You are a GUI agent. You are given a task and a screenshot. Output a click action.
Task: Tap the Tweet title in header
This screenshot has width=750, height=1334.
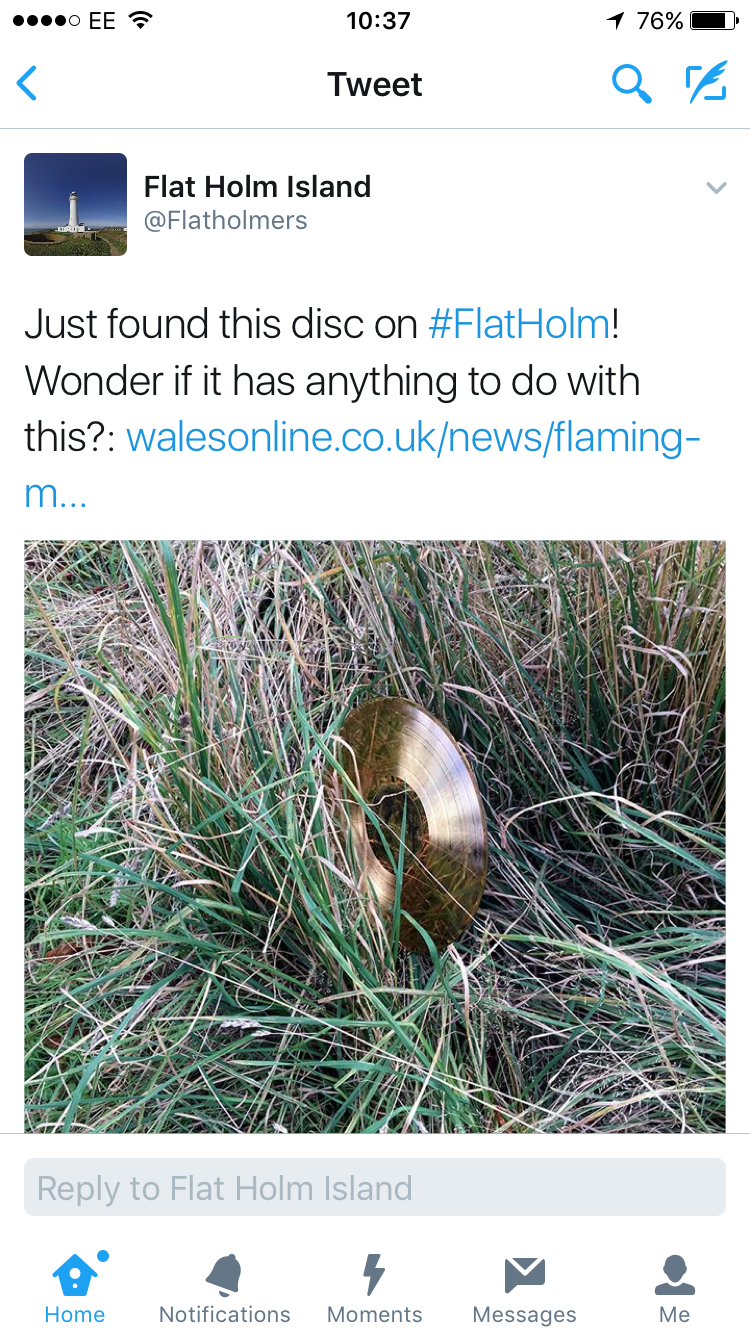(x=375, y=84)
